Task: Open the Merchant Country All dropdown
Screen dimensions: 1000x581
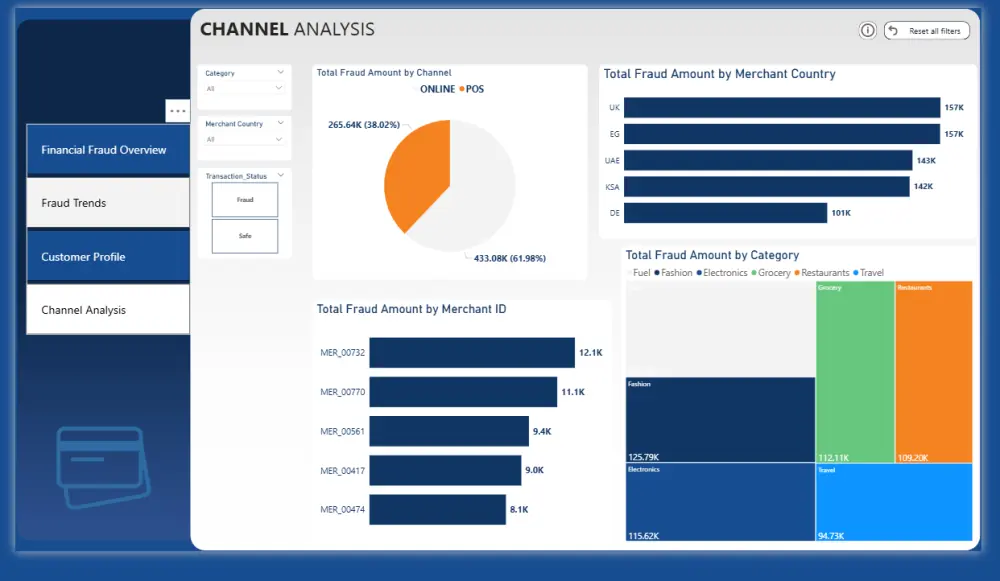Action: (244, 139)
